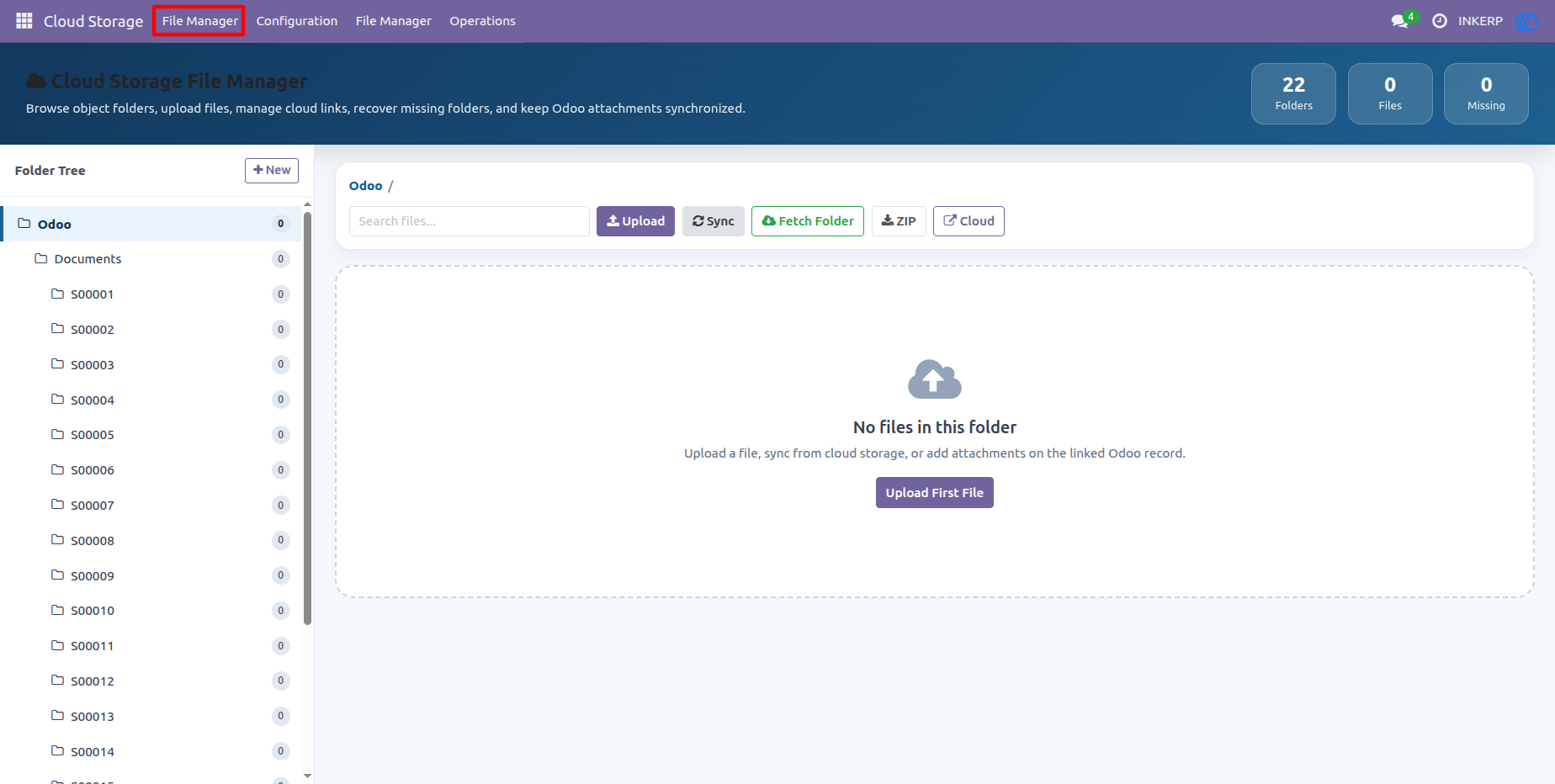
Task: Click the 0 count badge on Odoo row
Action: point(281,224)
